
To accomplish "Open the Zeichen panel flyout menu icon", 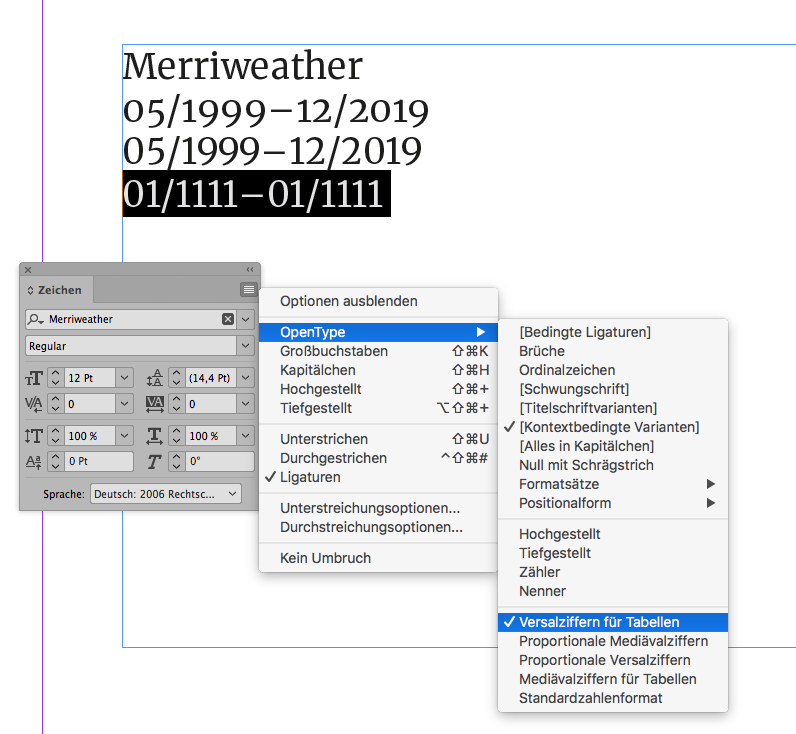I will tap(249, 289).
